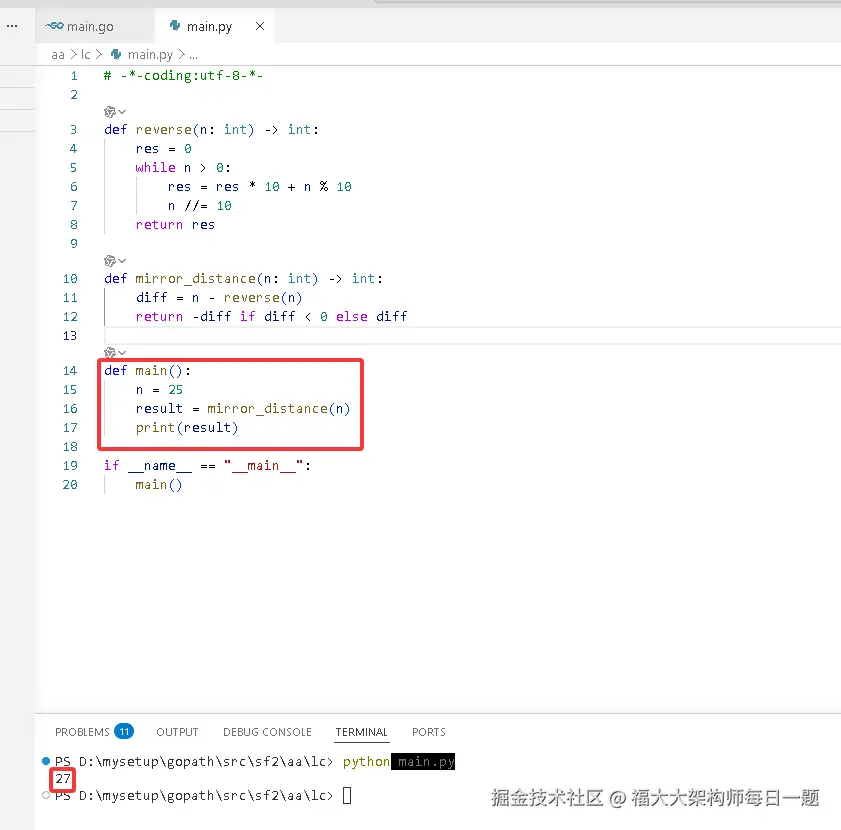841x830 pixels.
Task: Click the Python file icon in the breadcrumb
Action: [116, 54]
